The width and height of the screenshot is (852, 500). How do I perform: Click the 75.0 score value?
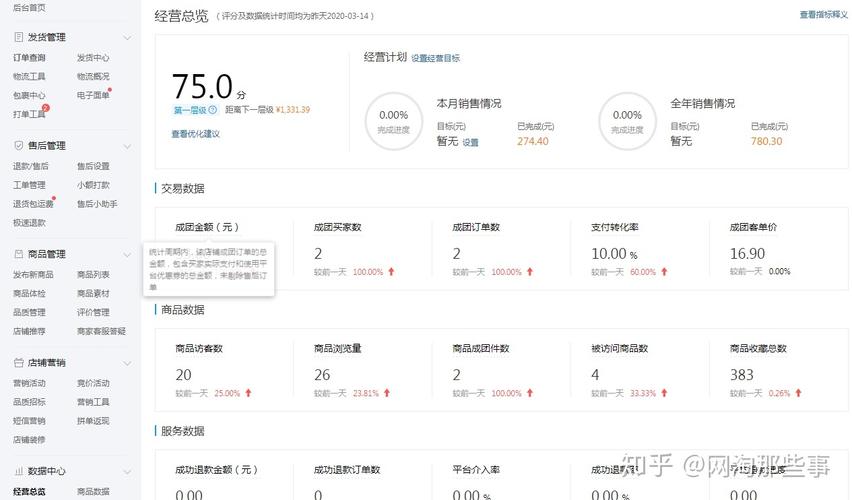point(202,86)
